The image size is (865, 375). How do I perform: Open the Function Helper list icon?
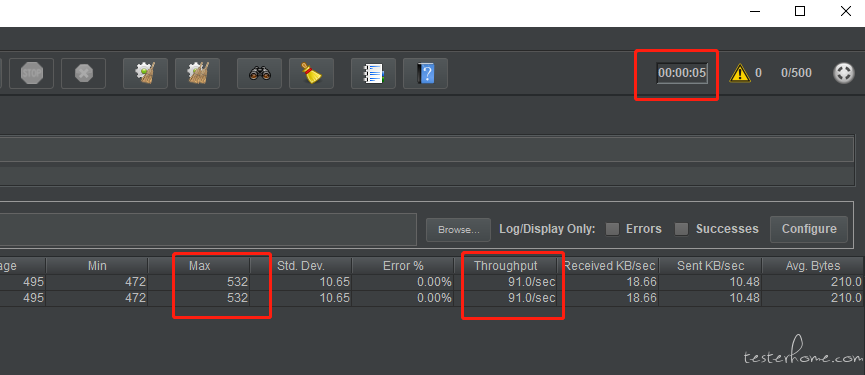373,73
